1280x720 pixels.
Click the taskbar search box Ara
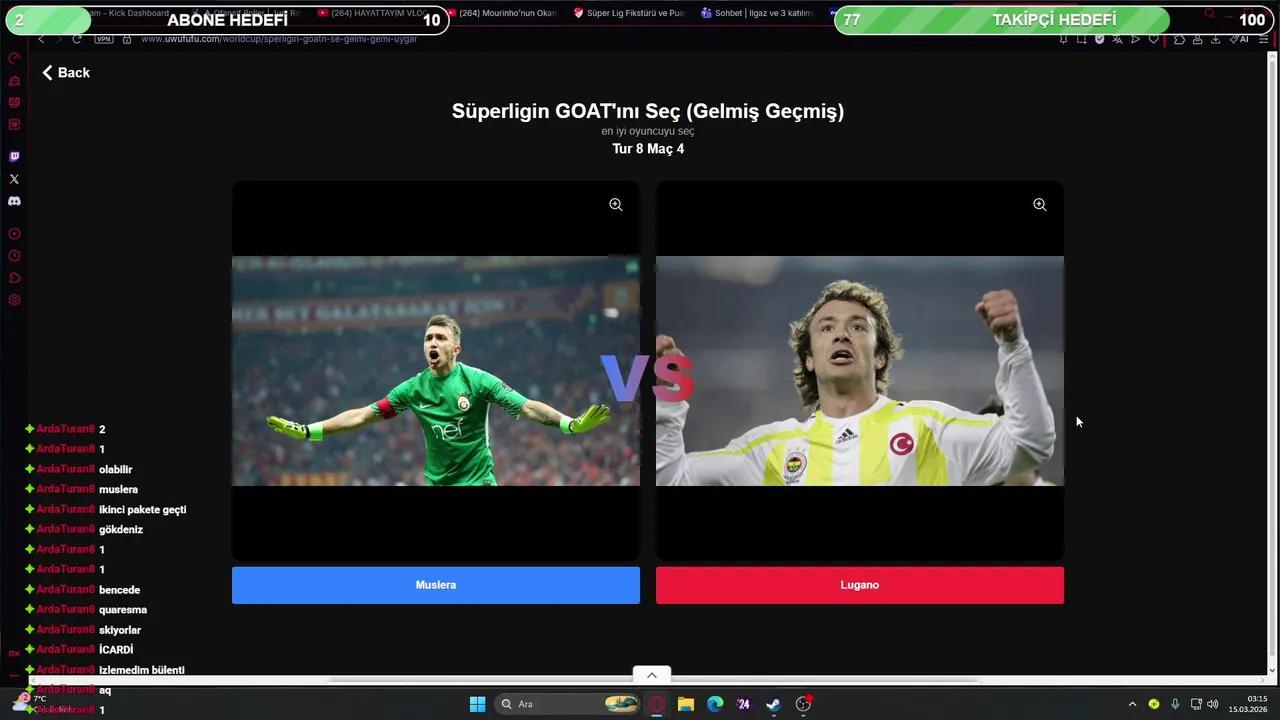click(568, 704)
